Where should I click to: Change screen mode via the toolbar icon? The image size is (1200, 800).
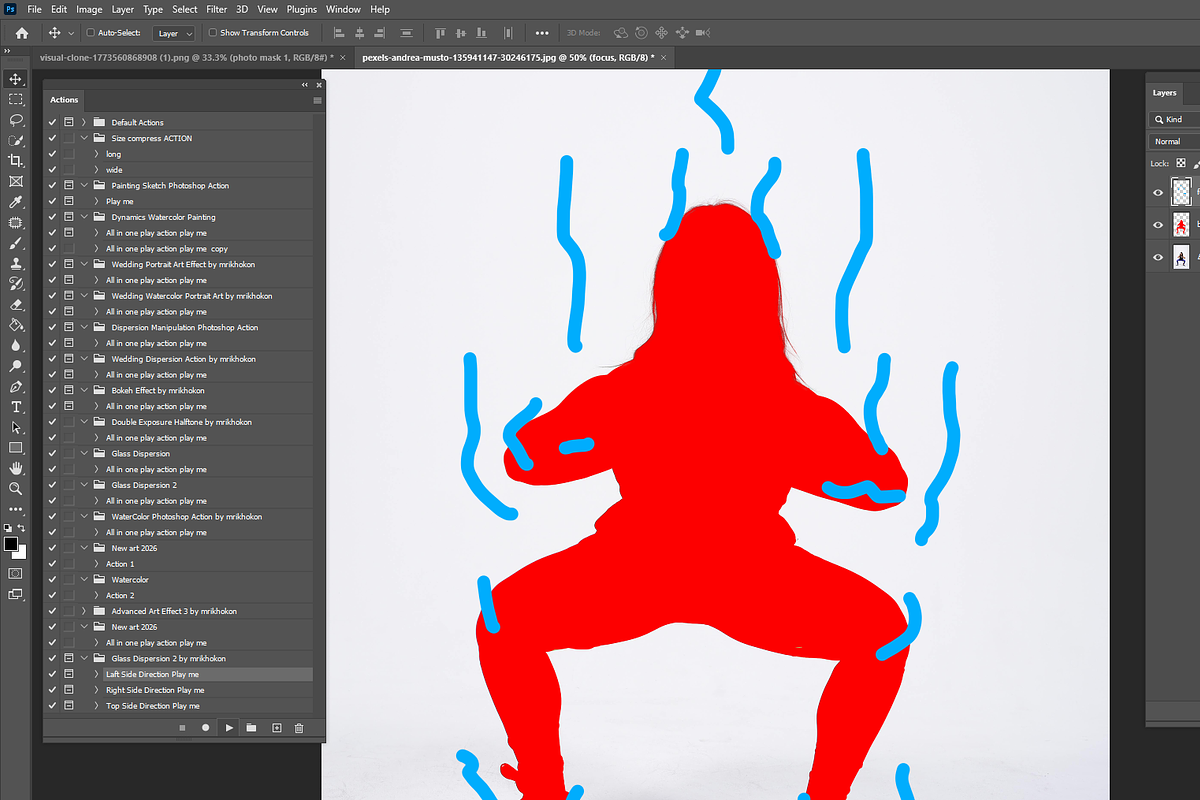tap(15, 594)
